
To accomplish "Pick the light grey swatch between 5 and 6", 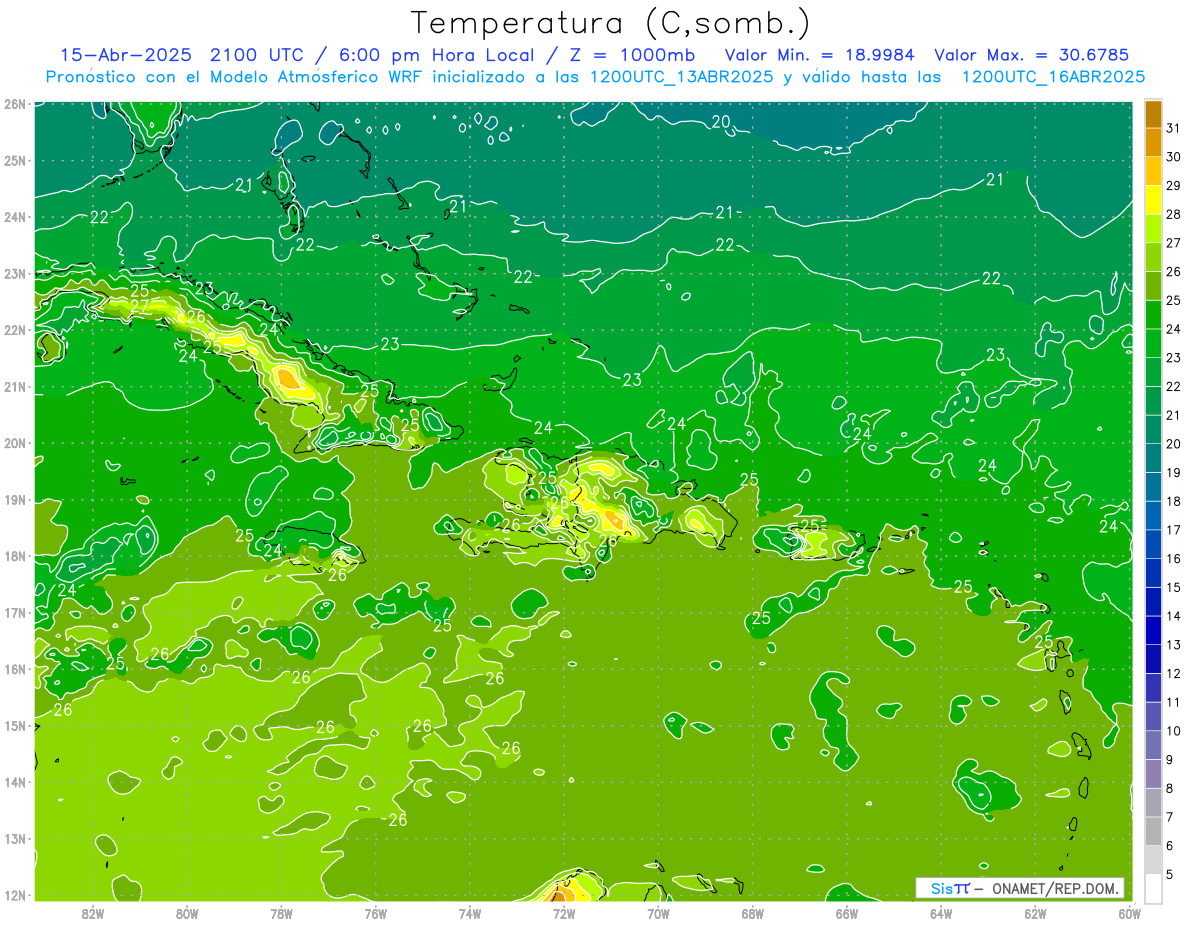I will coord(1153,859).
